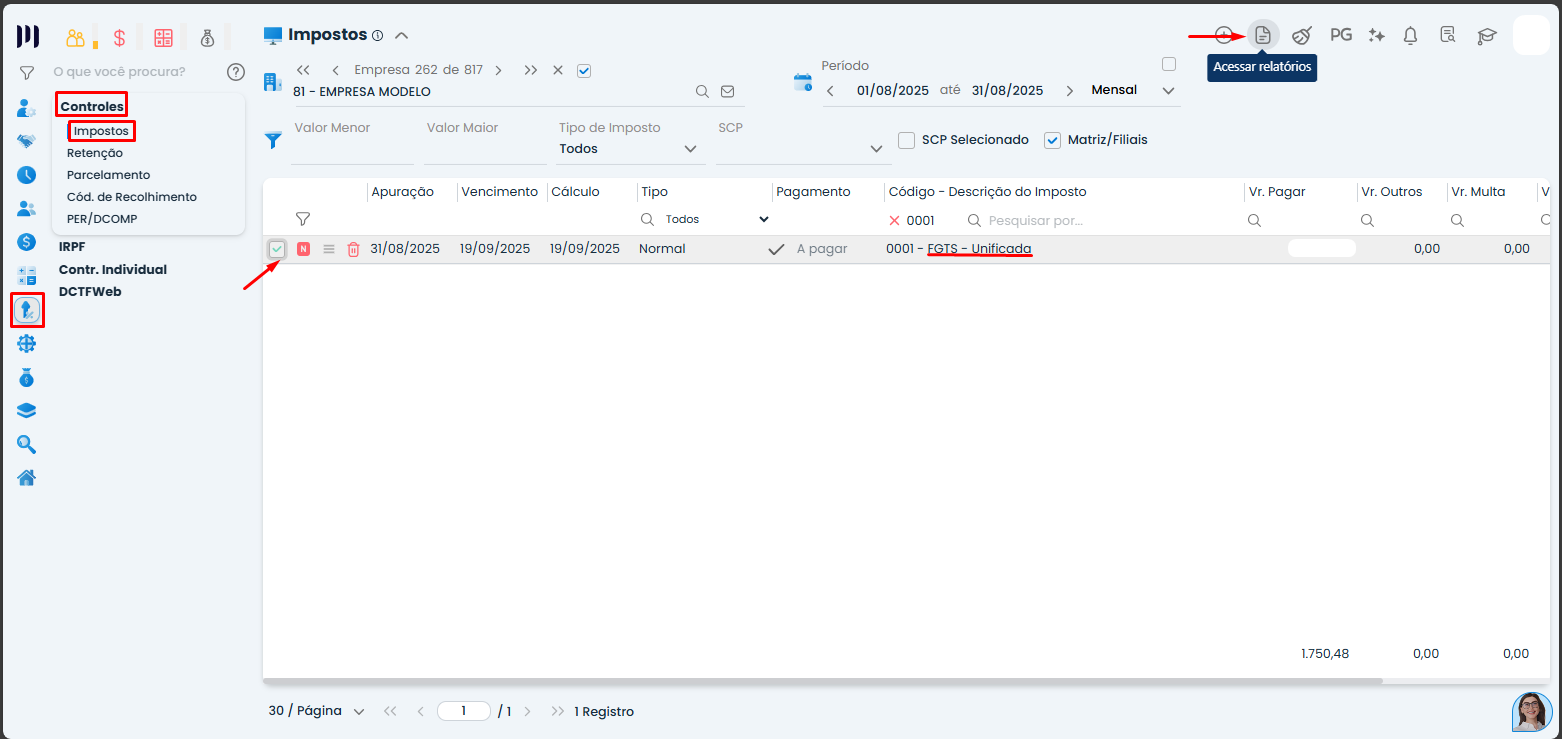Open the help question mark icon
Viewport: 1562px width, 739px height.
[x=236, y=72]
